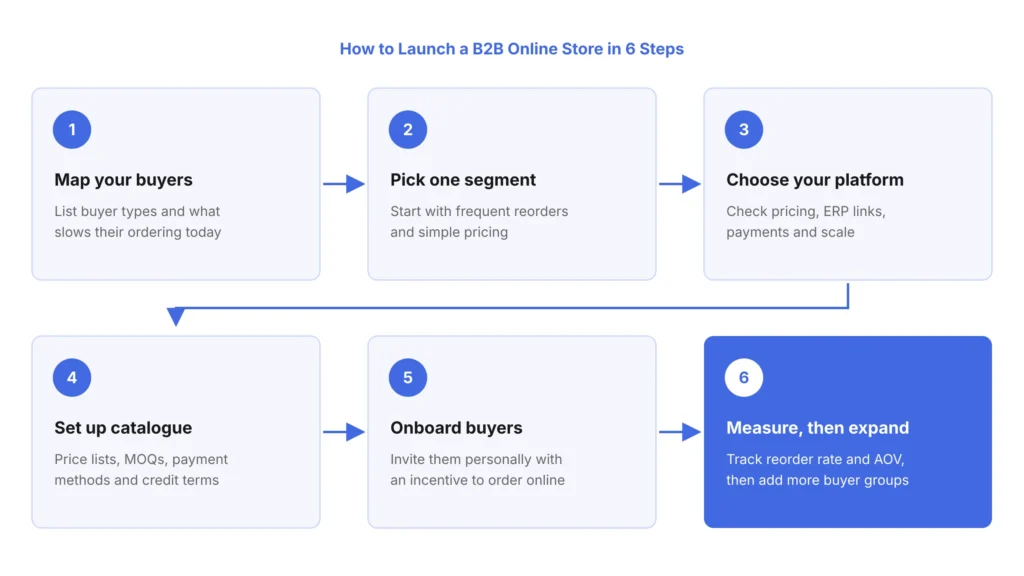The width and height of the screenshot is (1024, 576).
Task: Click the 'Measure, then expand' heading
Action: click(x=818, y=428)
